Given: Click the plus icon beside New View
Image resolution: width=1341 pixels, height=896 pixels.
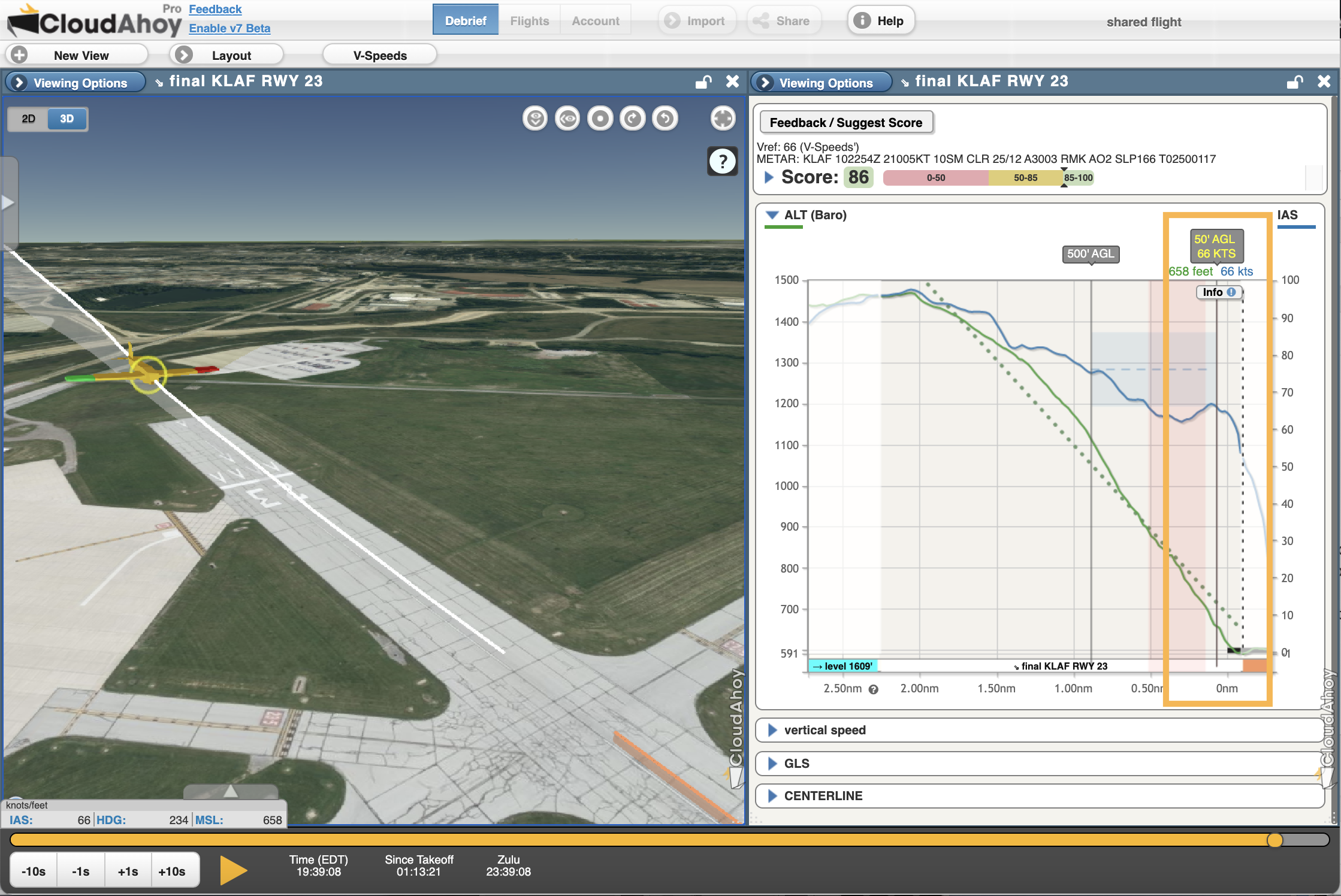Looking at the screenshot, I should (x=19, y=55).
